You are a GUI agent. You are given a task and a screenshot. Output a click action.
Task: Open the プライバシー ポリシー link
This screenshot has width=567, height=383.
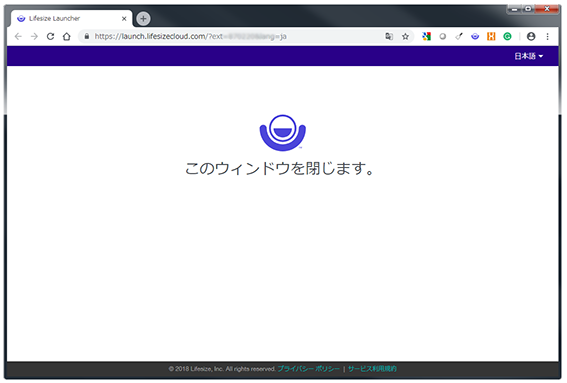[308, 369]
